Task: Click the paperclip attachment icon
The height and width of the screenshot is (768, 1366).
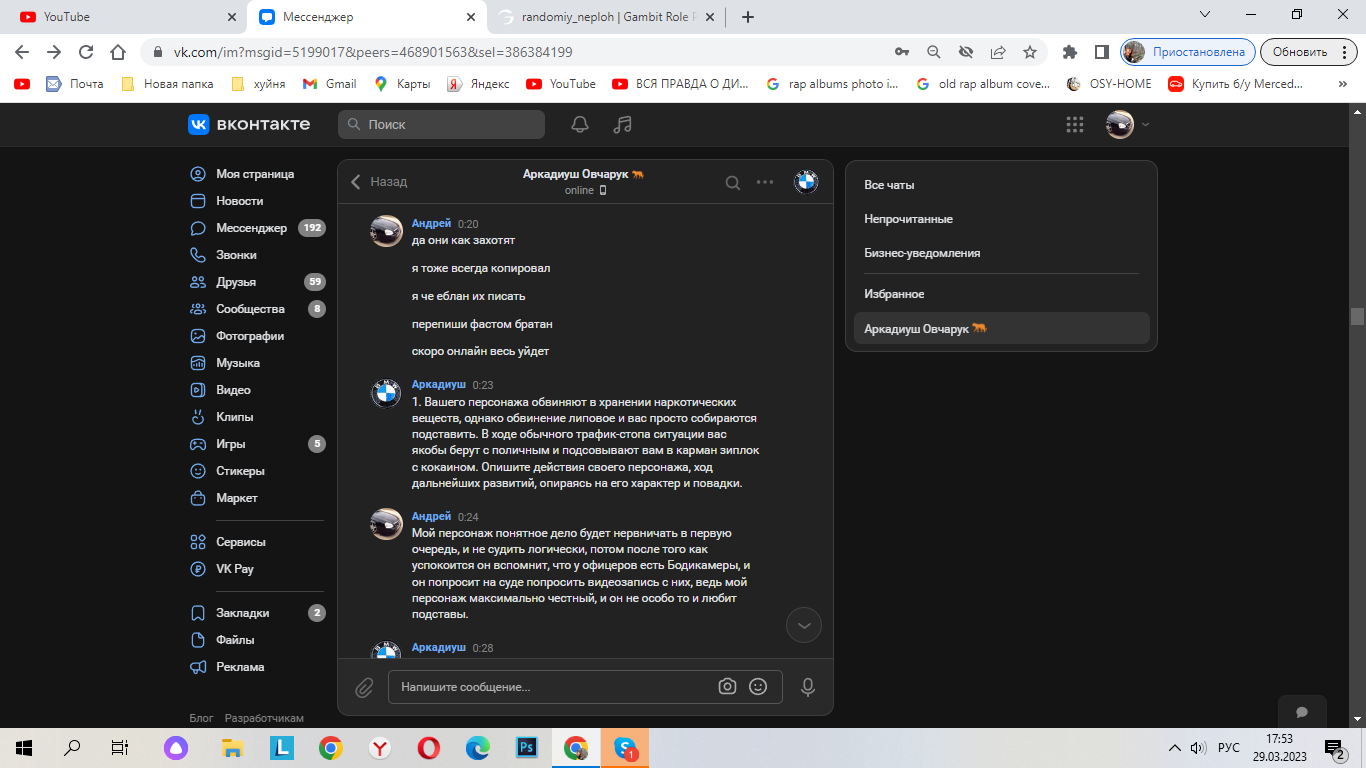Action: pos(364,687)
